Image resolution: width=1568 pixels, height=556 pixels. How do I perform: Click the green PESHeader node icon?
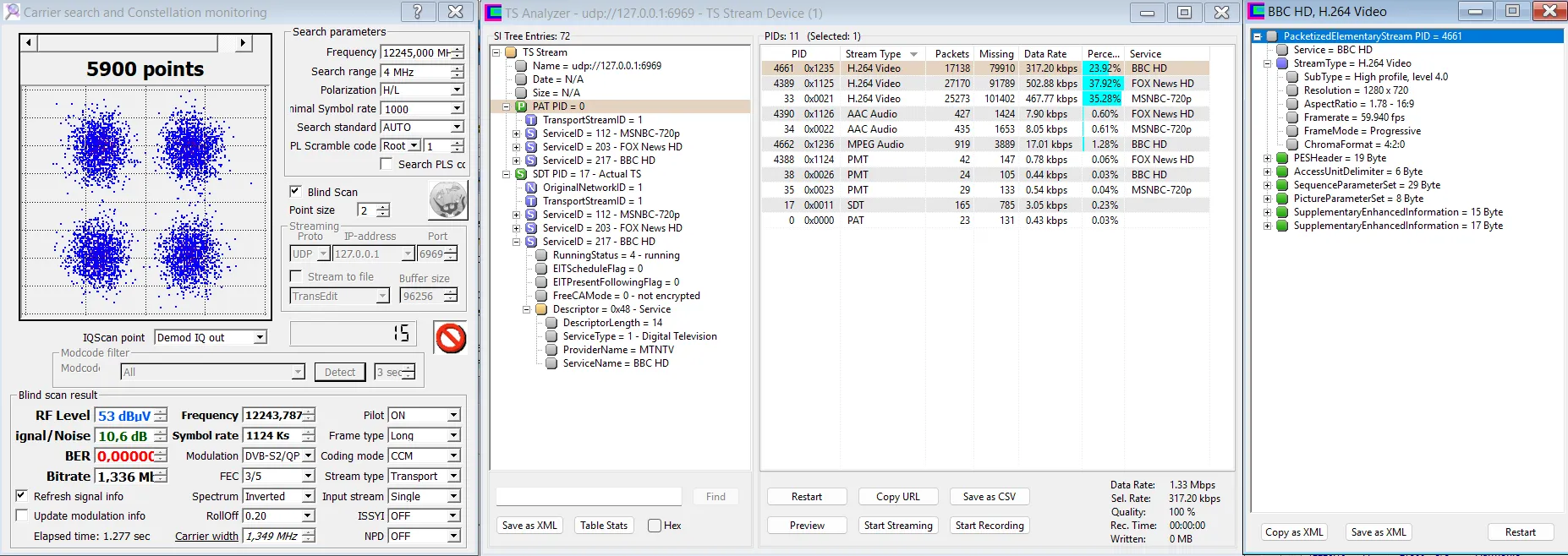pos(1282,158)
